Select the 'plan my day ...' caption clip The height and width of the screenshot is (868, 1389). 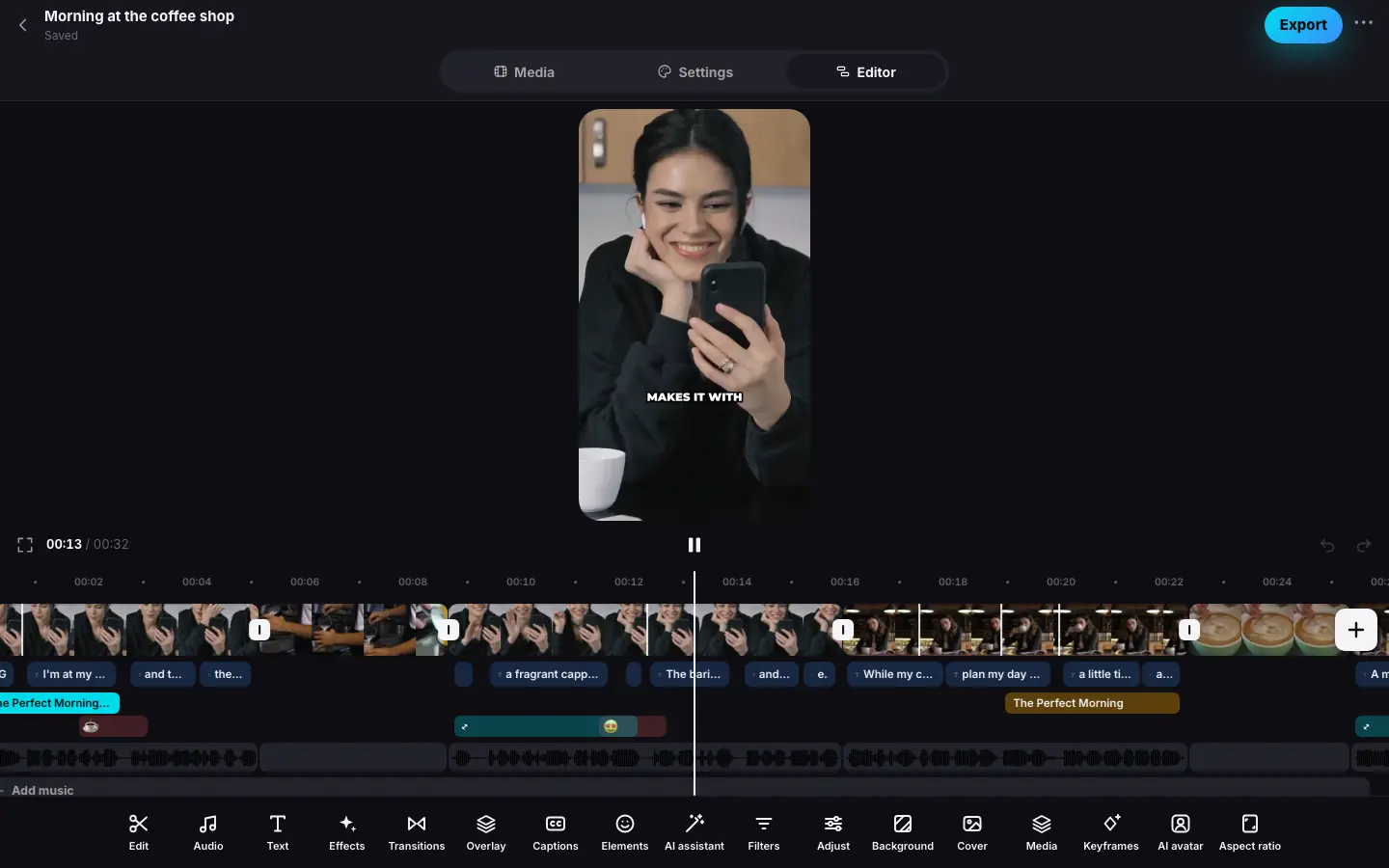pos(997,674)
